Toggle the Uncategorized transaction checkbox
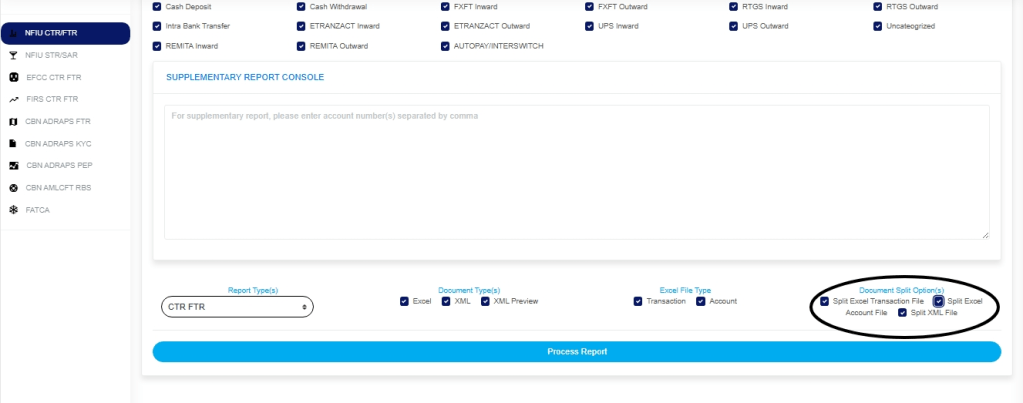This screenshot has height=403, width=1023. pos(877,26)
